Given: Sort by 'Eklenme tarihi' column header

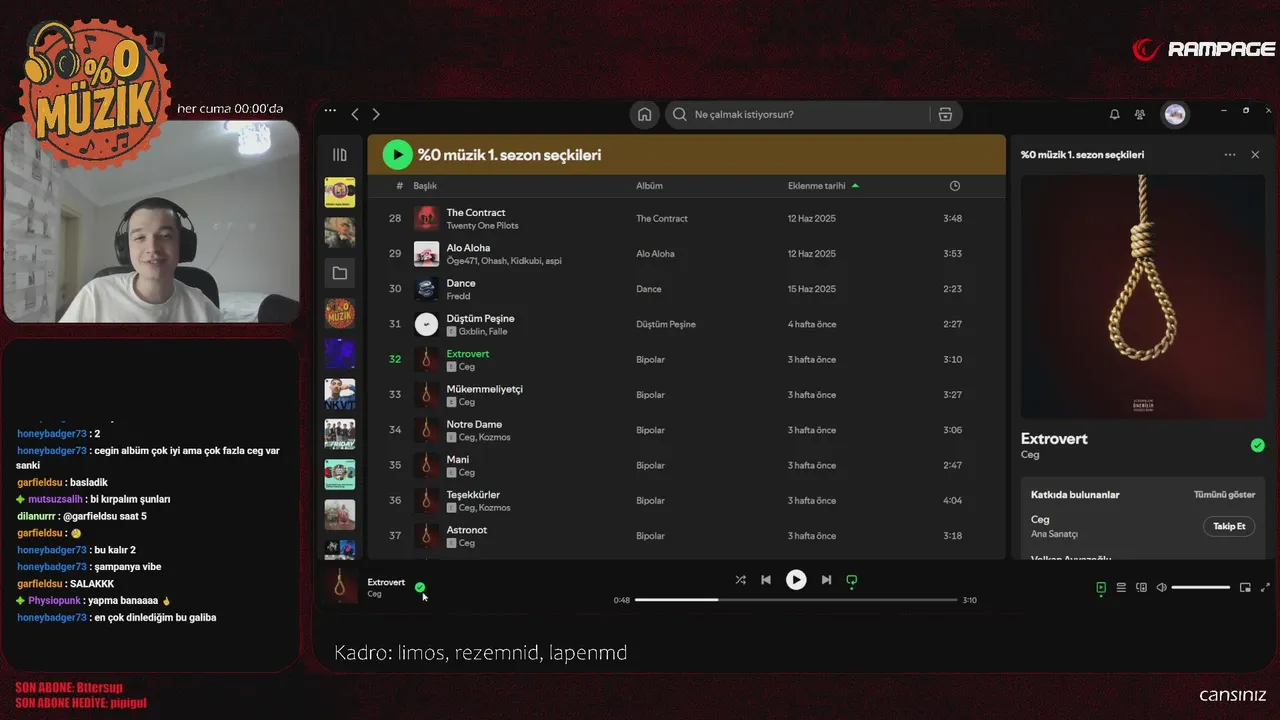Looking at the screenshot, I should pos(817,186).
